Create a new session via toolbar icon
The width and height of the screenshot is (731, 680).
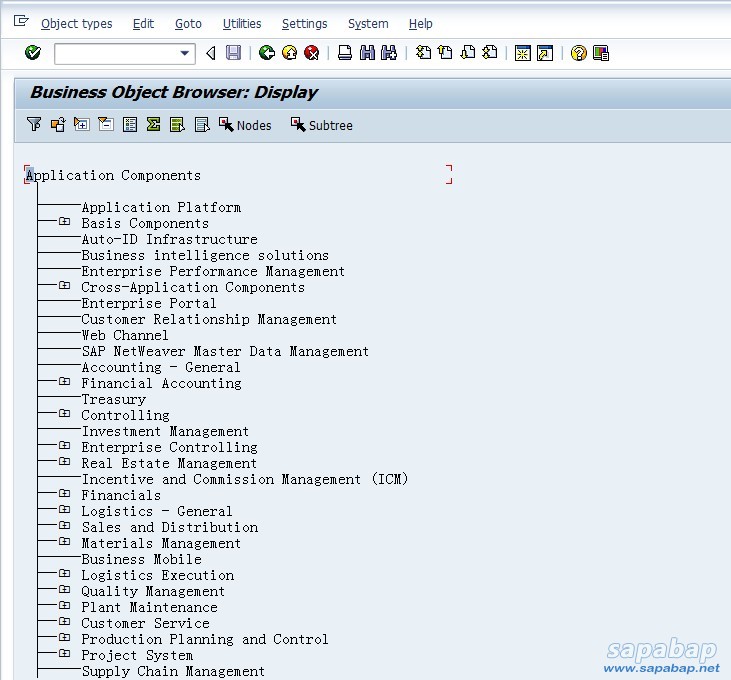point(523,53)
